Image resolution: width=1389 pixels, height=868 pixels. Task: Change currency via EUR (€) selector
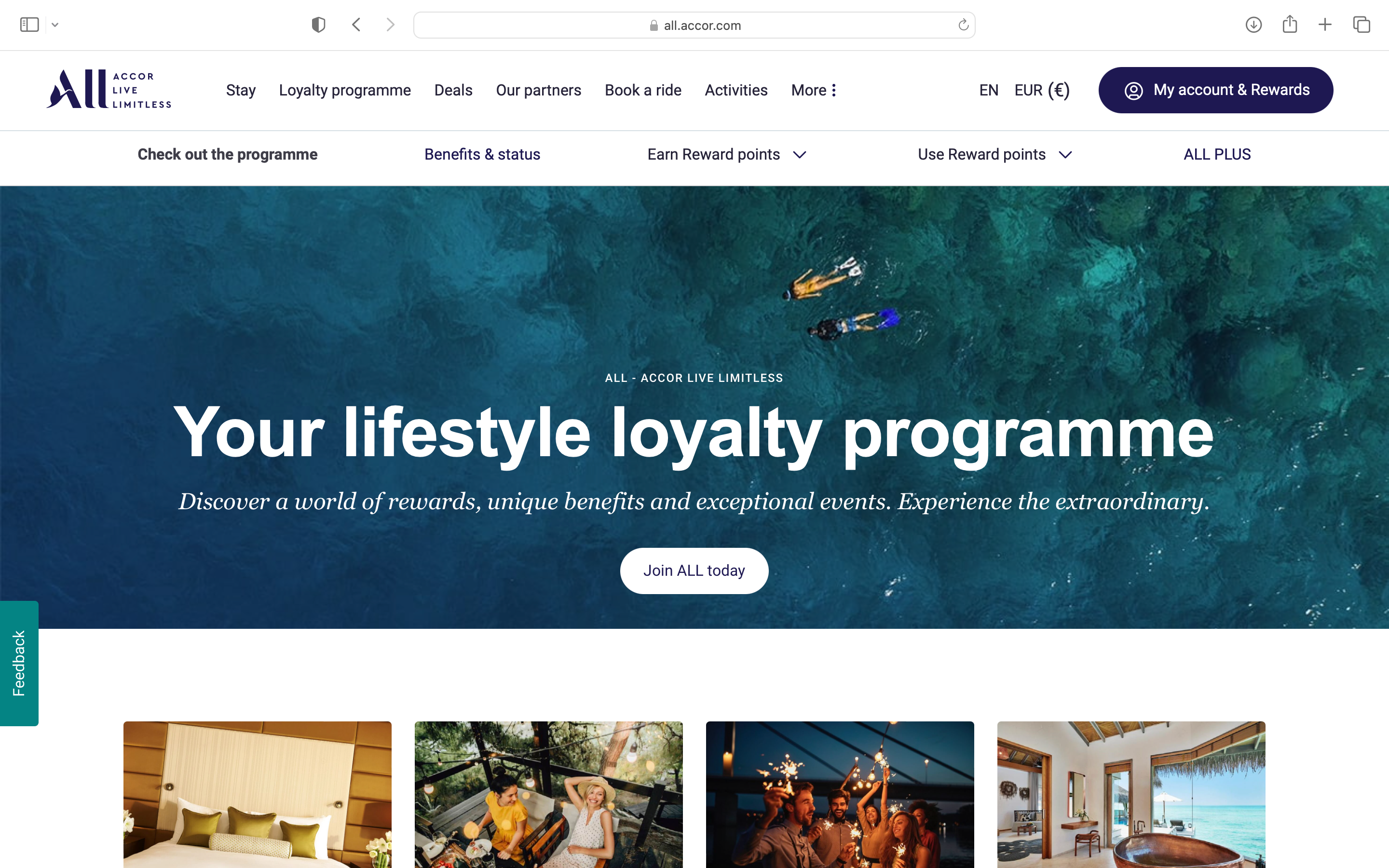(1042, 90)
